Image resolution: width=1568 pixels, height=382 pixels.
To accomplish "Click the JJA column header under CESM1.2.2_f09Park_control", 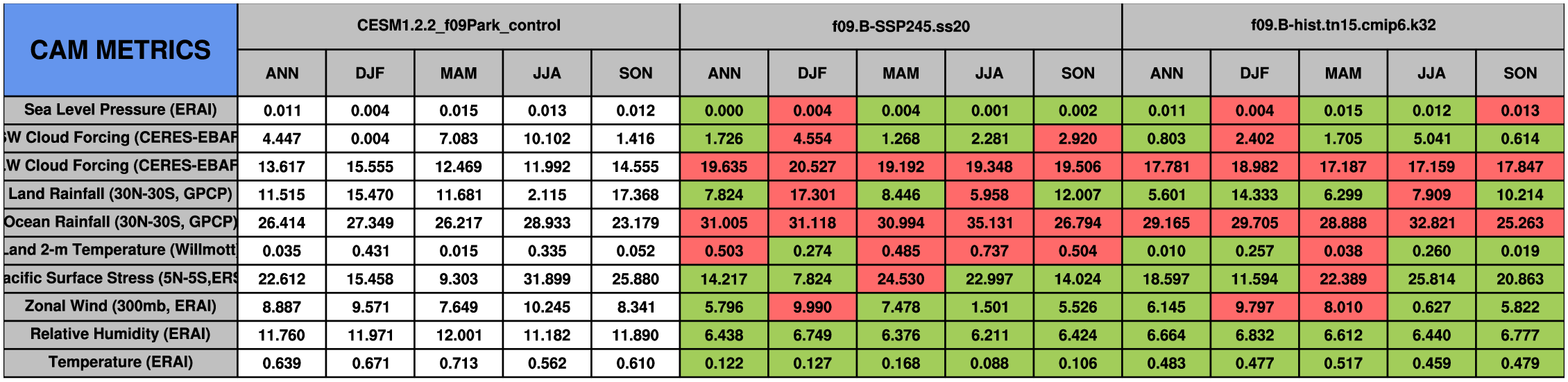I will click(547, 73).
